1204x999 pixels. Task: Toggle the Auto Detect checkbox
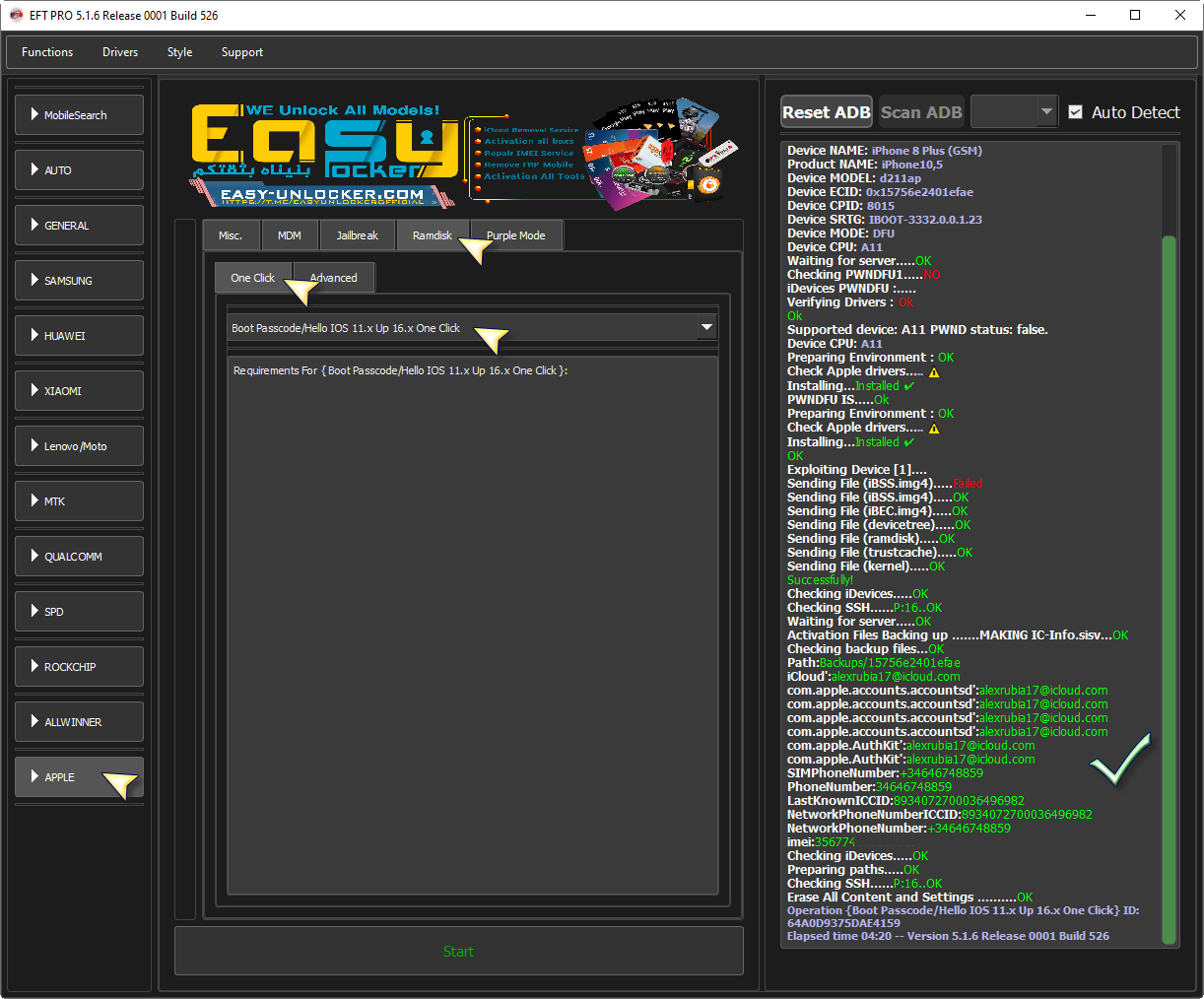tap(1076, 112)
